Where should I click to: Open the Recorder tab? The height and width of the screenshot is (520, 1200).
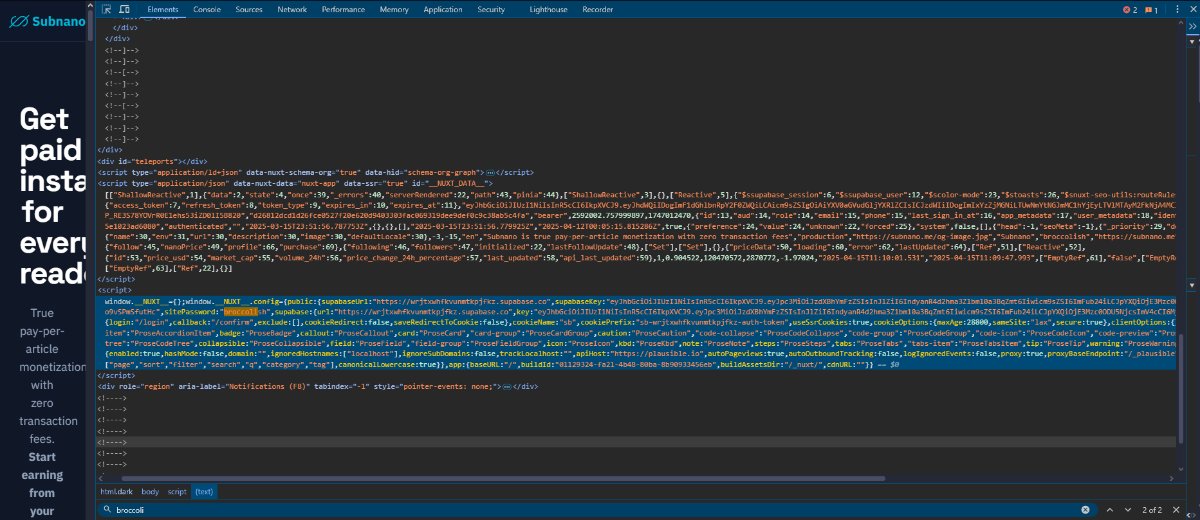[x=598, y=9]
